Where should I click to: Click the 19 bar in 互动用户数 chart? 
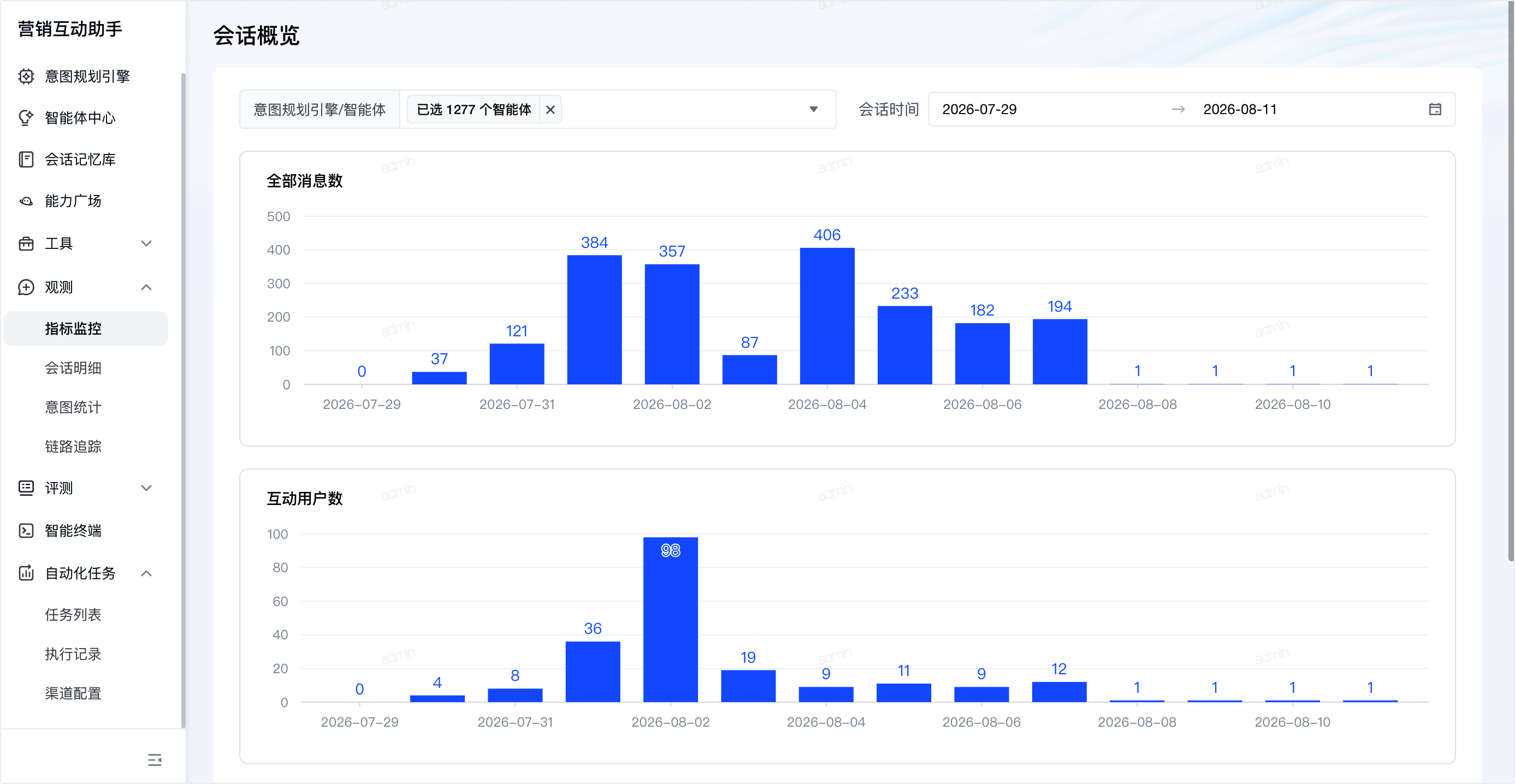748,686
